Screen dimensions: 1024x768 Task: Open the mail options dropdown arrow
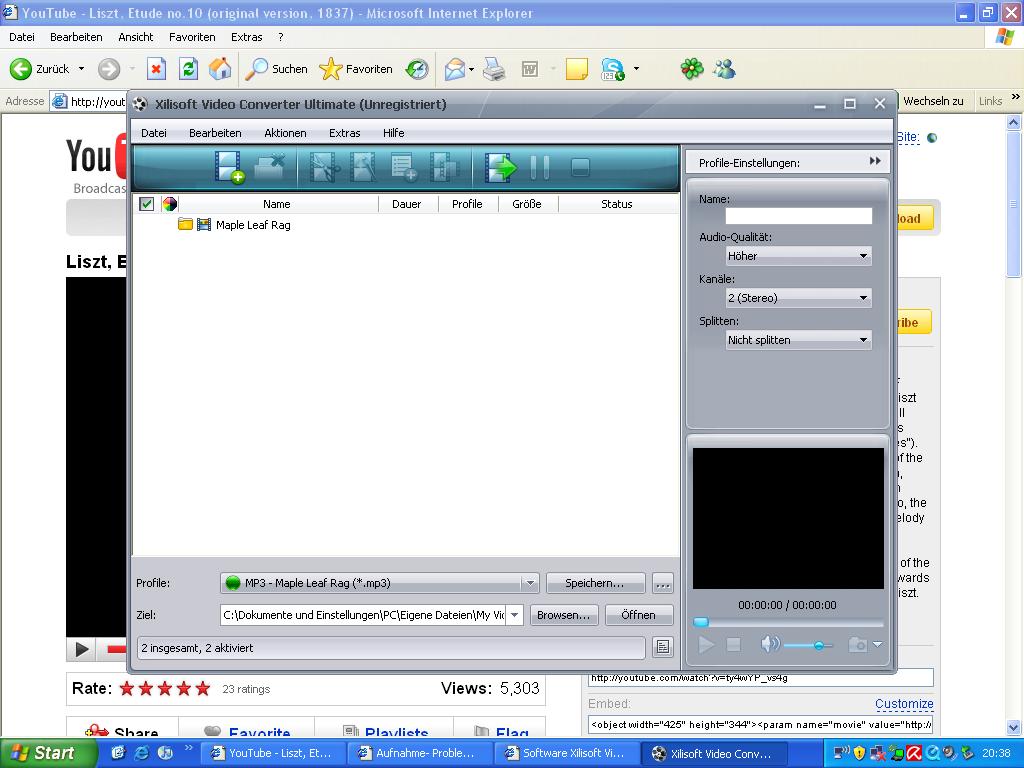click(x=472, y=69)
